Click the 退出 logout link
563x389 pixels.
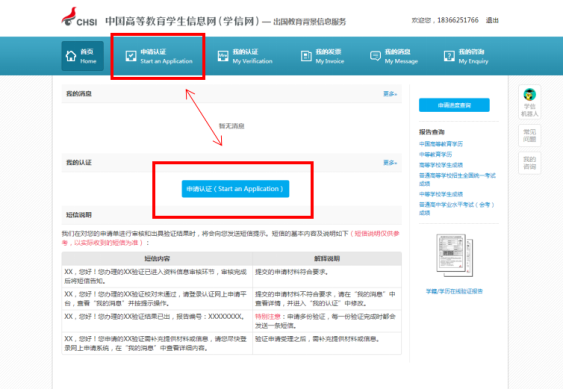[492, 20]
